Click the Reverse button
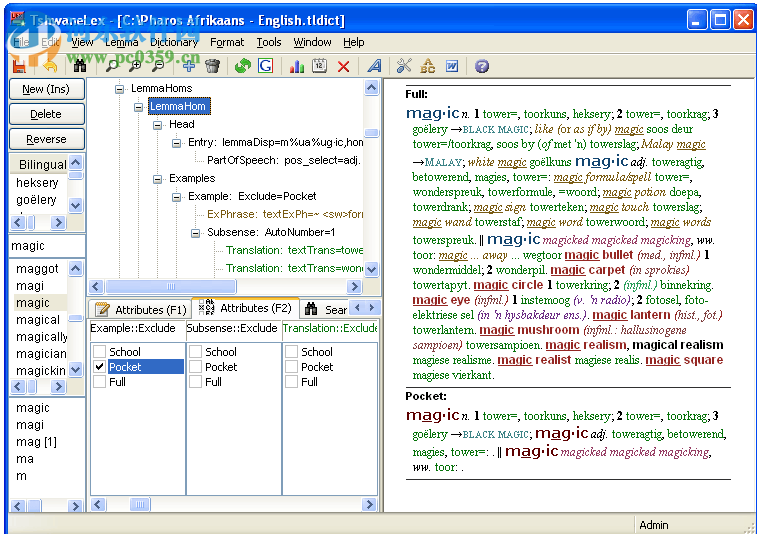This screenshot has height=534, width=757. click(x=46, y=139)
